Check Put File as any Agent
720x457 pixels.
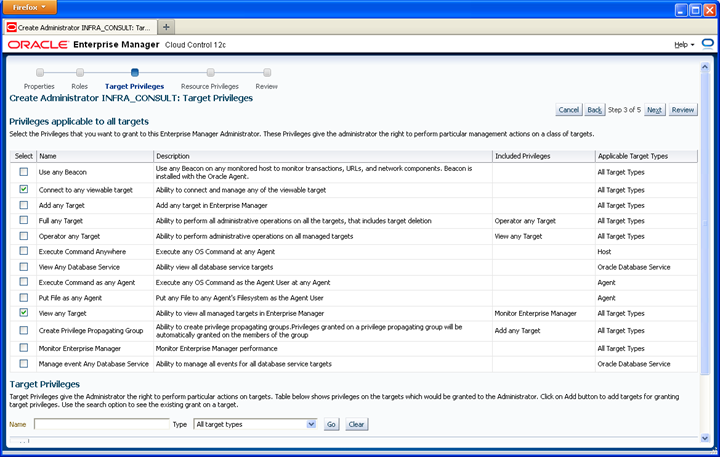pyautogui.click(x=23, y=297)
